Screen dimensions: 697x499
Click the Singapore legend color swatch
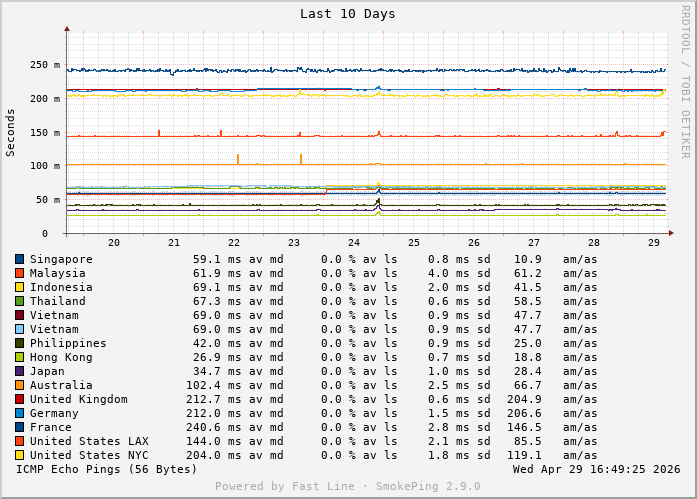point(19,259)
